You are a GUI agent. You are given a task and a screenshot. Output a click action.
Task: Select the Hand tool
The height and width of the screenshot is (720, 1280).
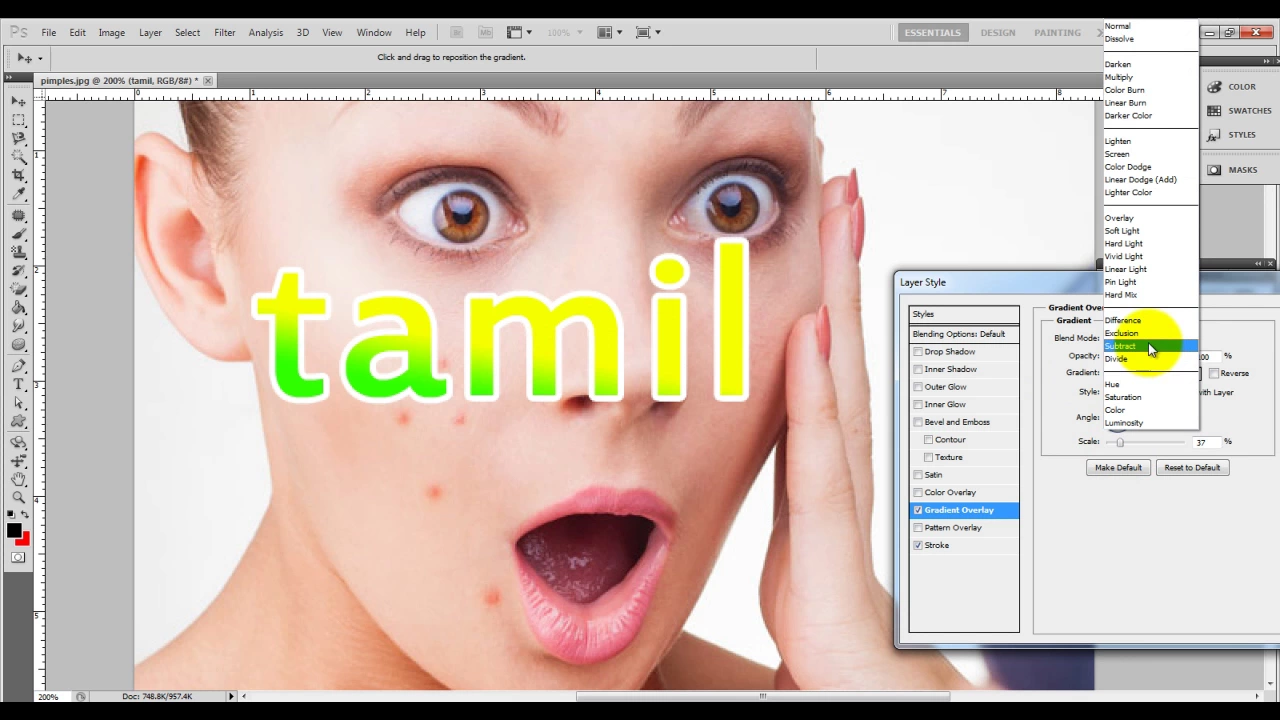pyautogui.click(x=18, y=479)
